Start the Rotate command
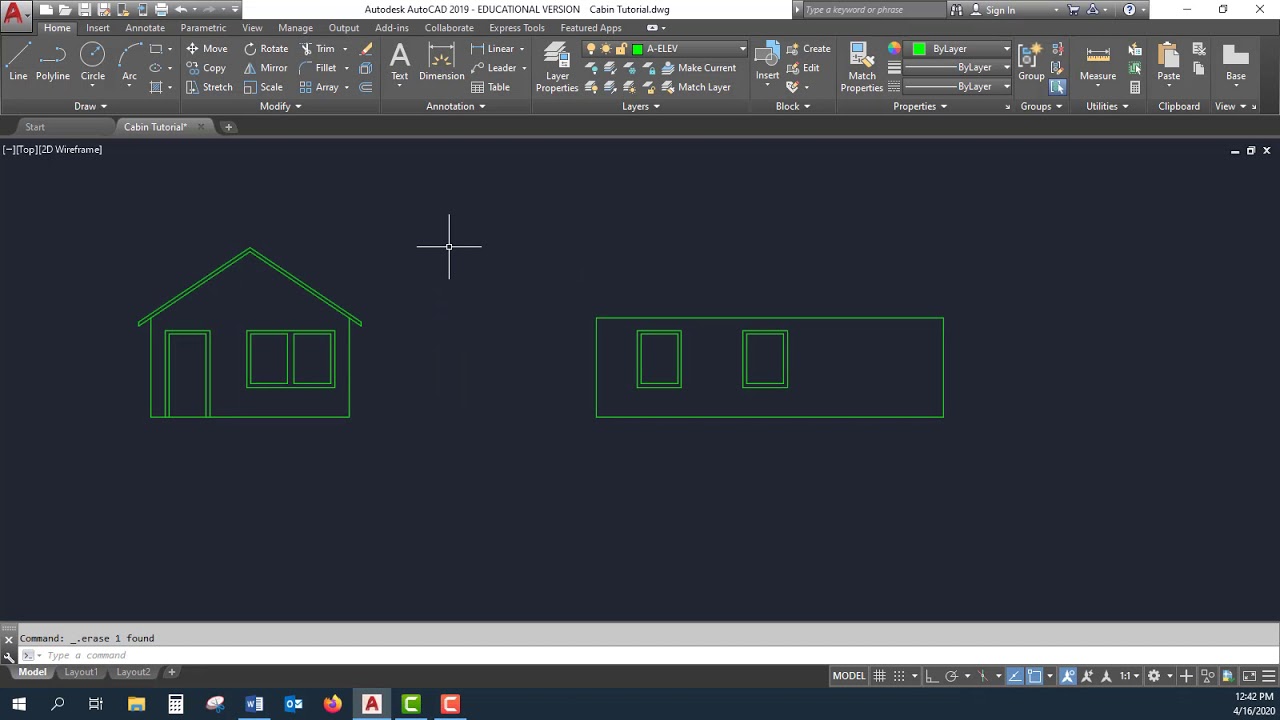Screen dimensions: 1280x720 click(265, 48)
